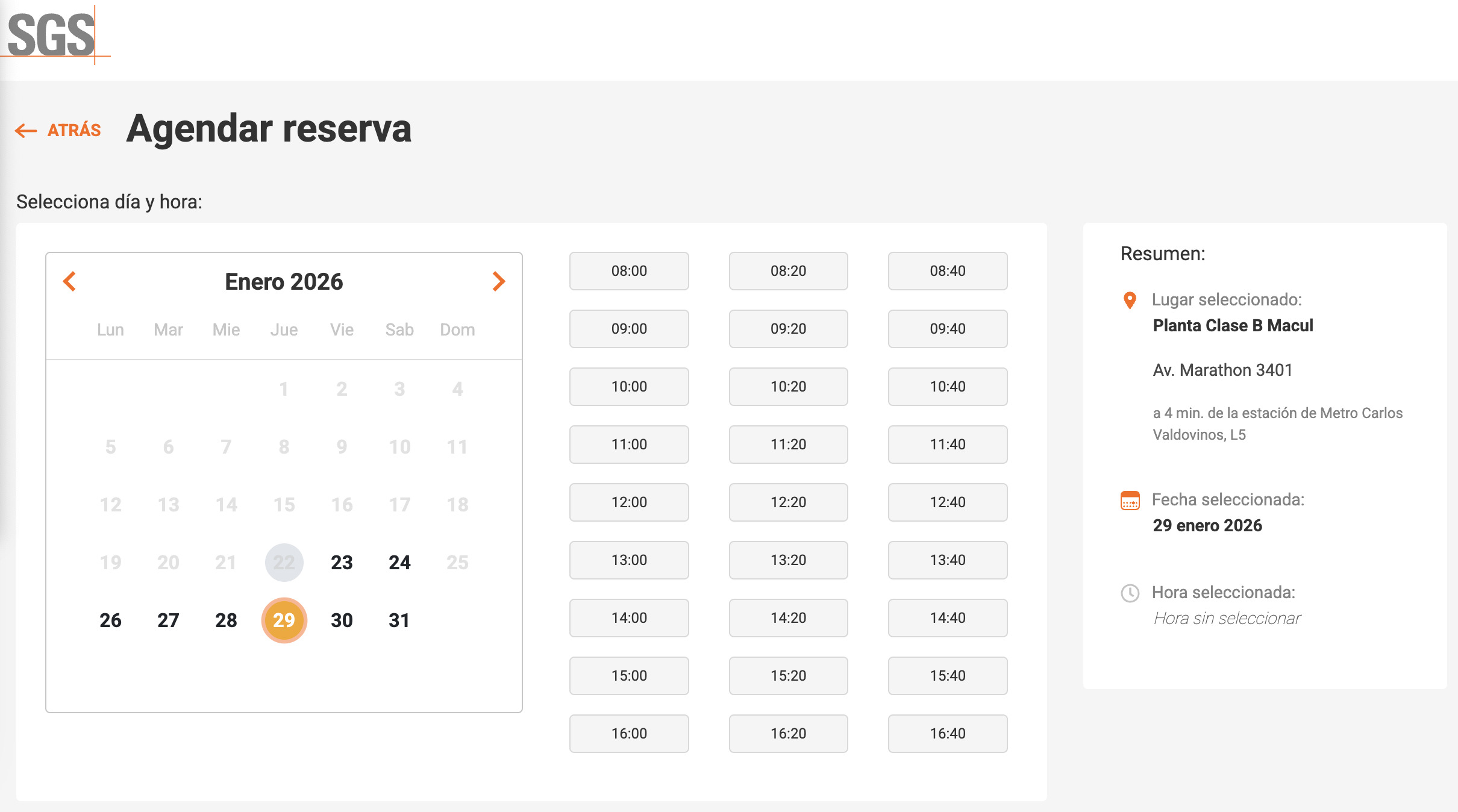The height and width of the screenshot is (812, 1458).
Task: Click the ATRÁS link
Action: [x=74, y=130]
